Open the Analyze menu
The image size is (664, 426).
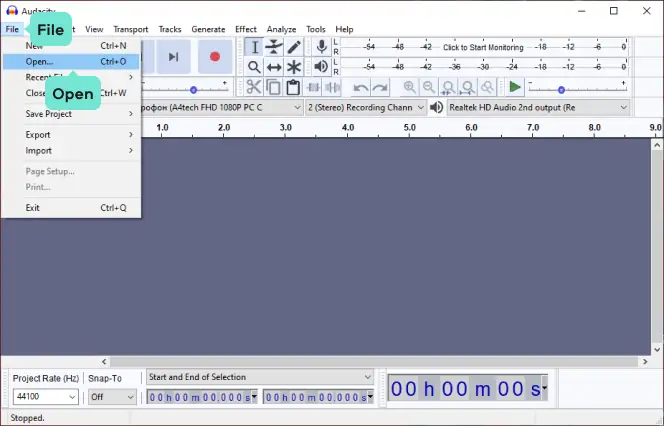tap(281, 29)
